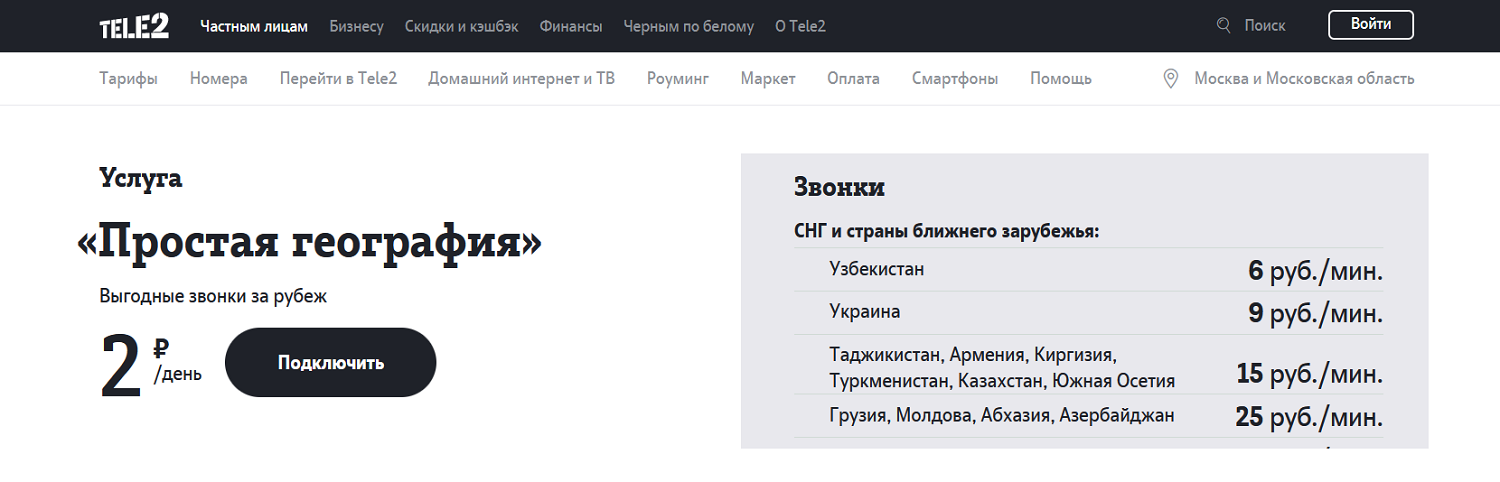
Task: Open the Частным лицам section
Action: 254,26
